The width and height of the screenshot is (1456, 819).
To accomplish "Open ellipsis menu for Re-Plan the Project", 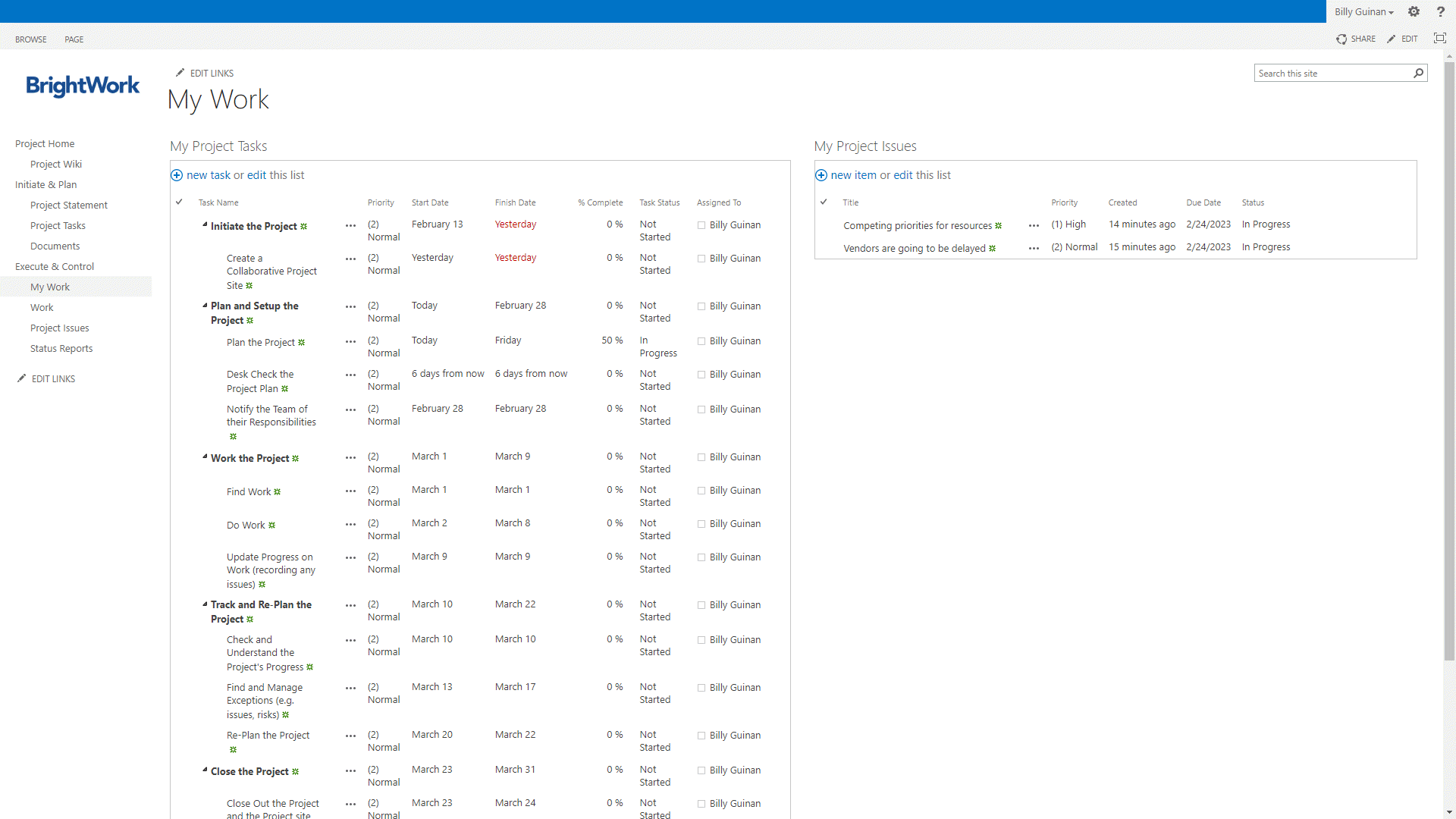I will coord(350,736).
